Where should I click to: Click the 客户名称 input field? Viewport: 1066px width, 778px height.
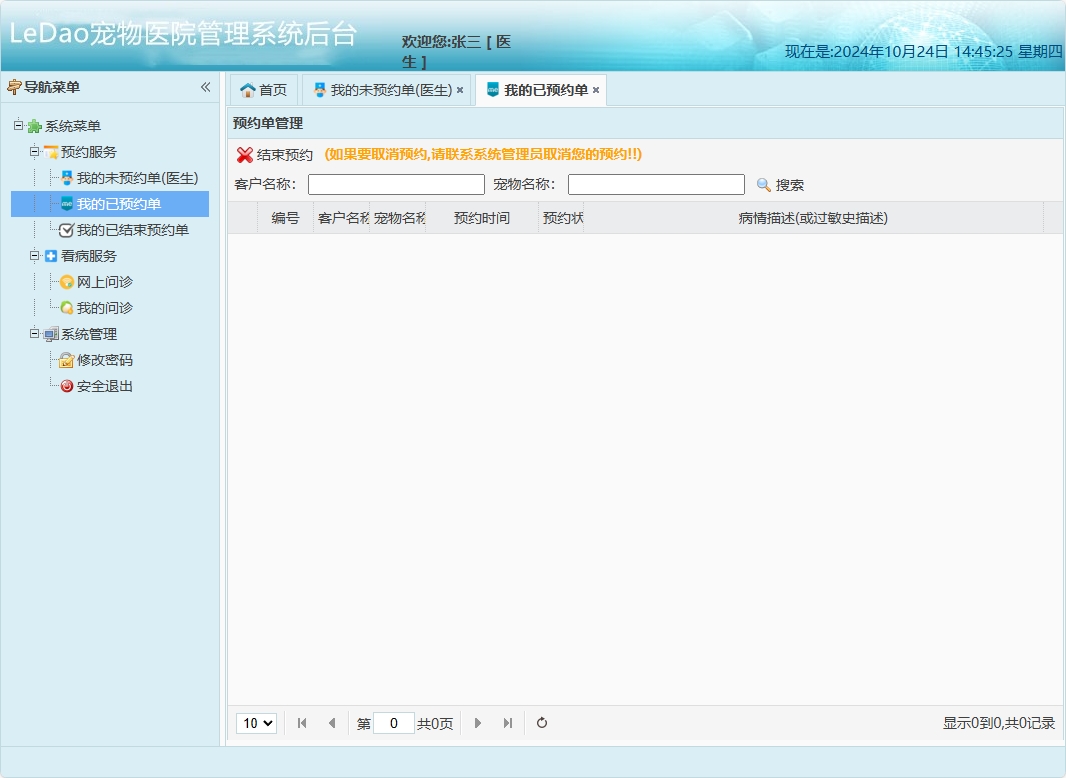[x=395, y=184]
